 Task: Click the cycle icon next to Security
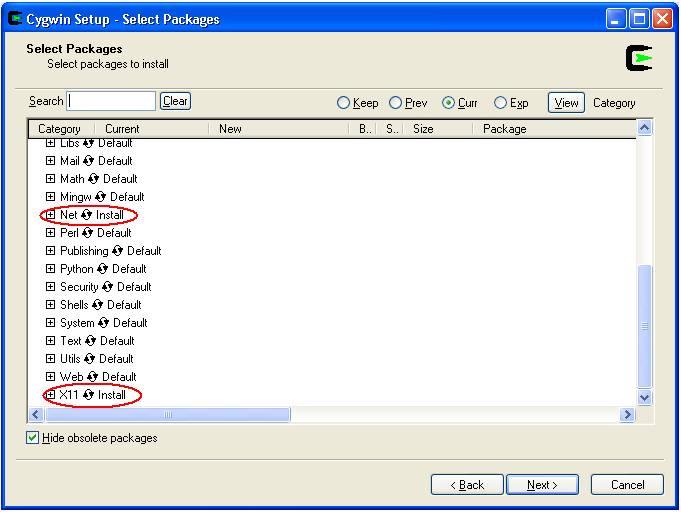108,287
